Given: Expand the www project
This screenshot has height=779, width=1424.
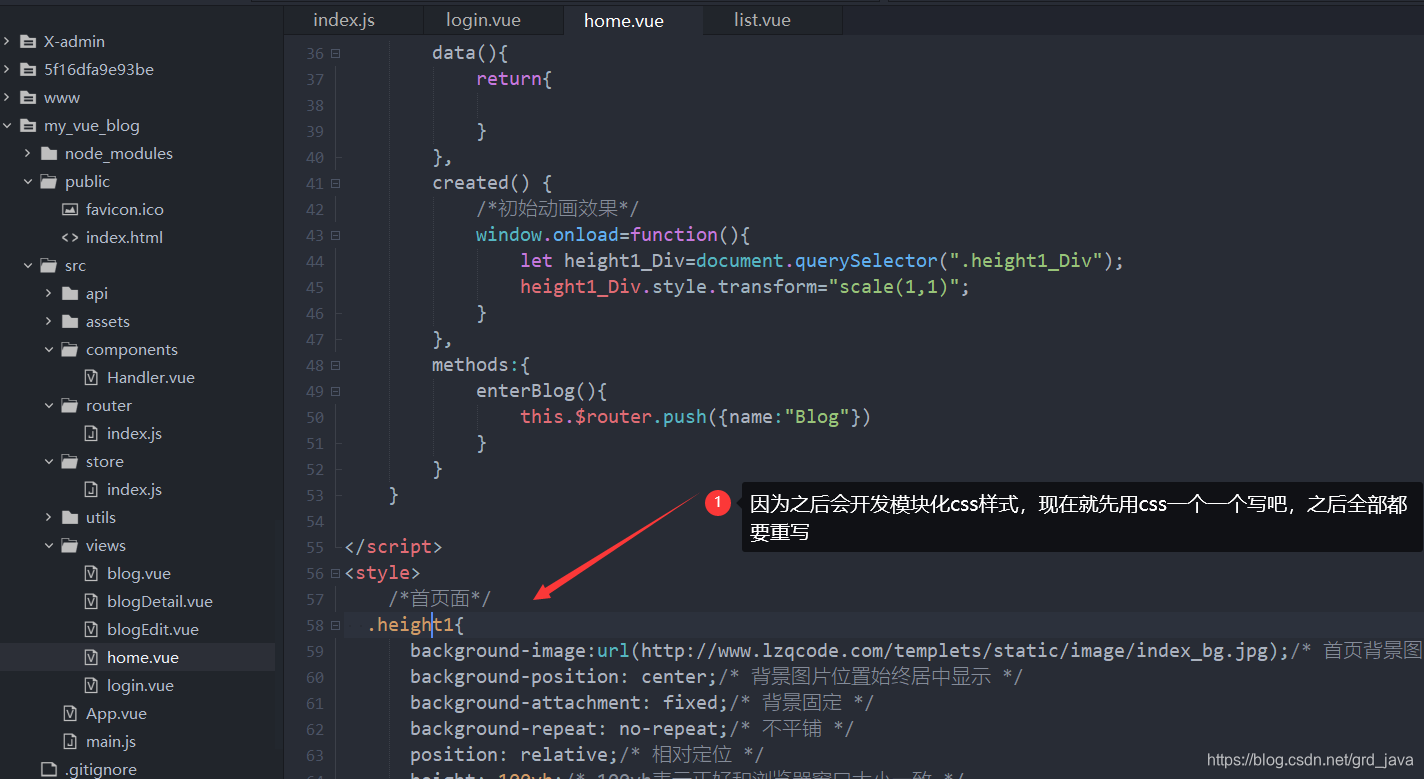Looking at the screenshot, I should click(x=7, y=98).
